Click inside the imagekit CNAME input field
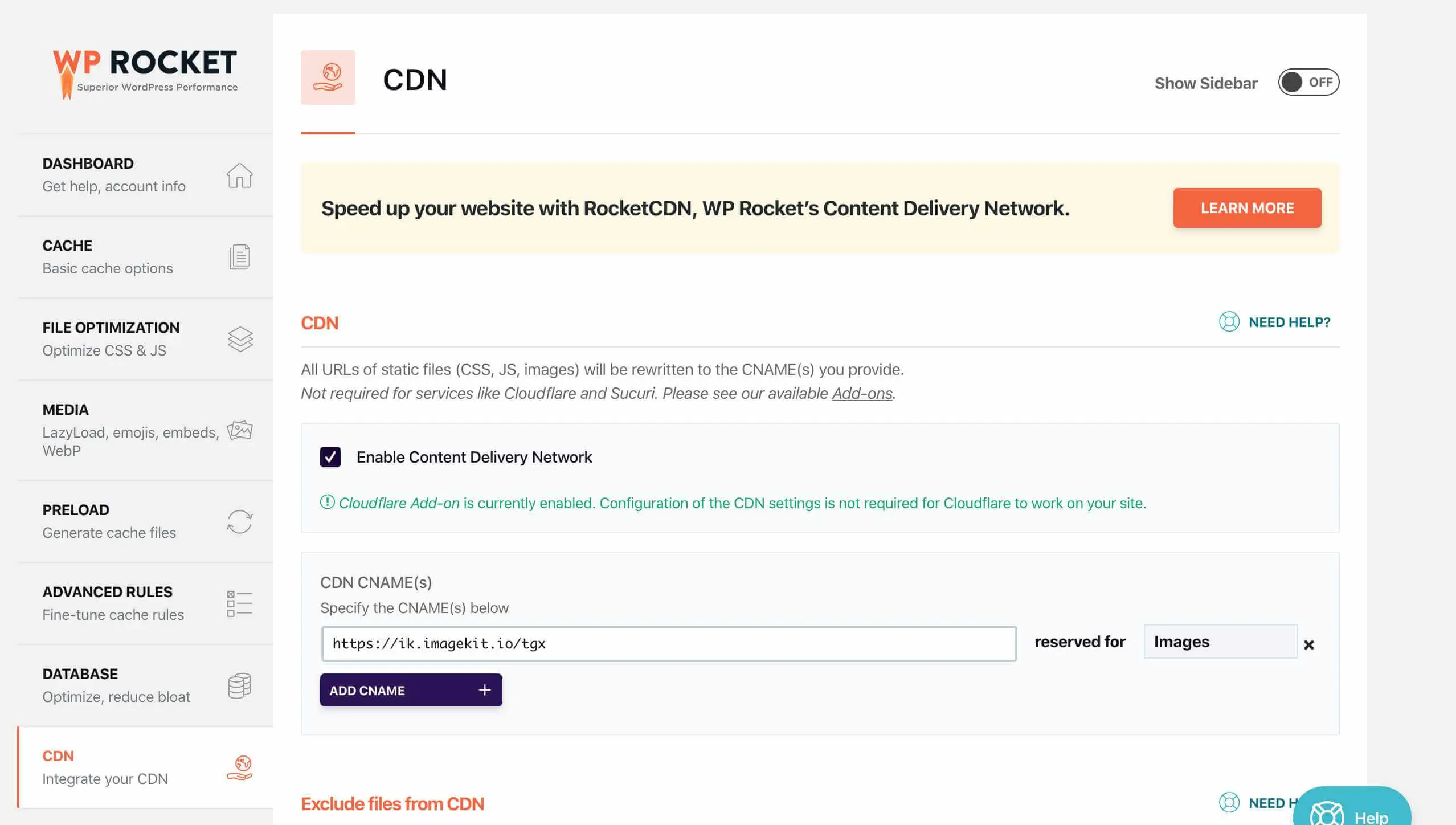Viewport: 1456px width, 825px height. click(668, 643)
